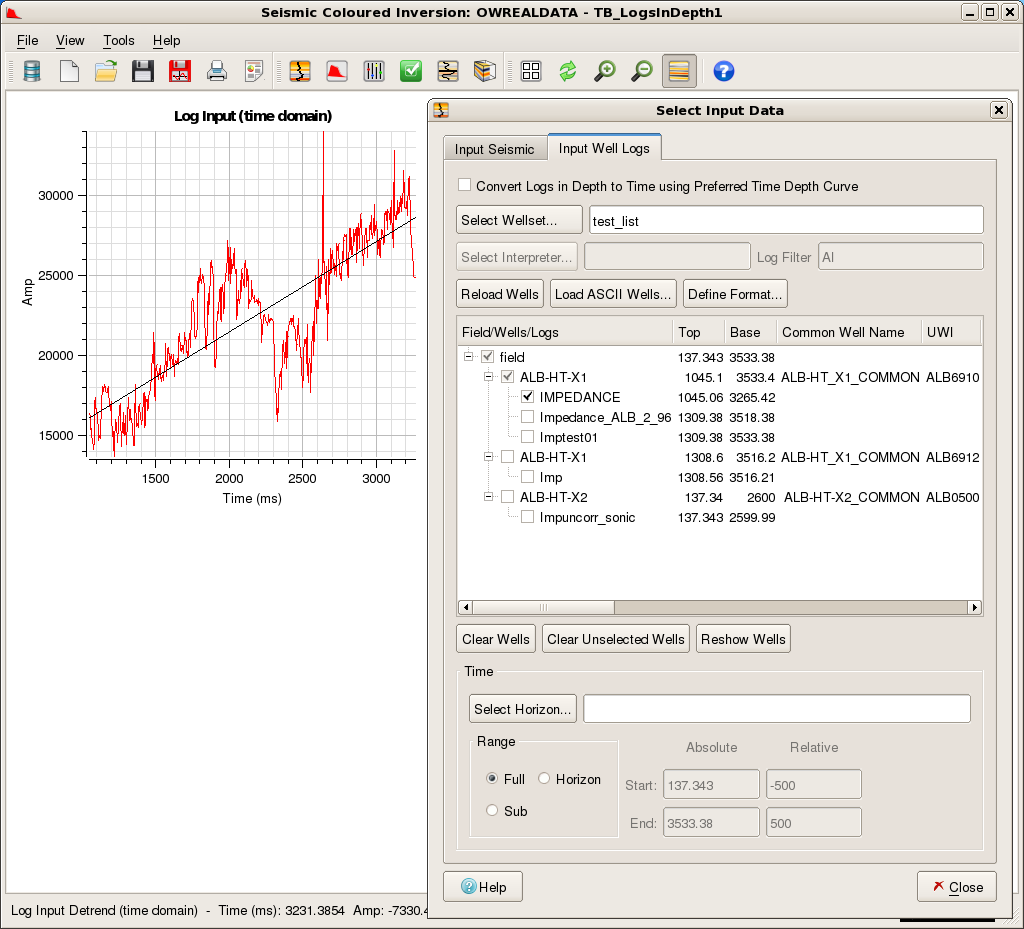
Task: Check the Impedance_ALB_2_96 log checkbox
Action: (528, 417)
